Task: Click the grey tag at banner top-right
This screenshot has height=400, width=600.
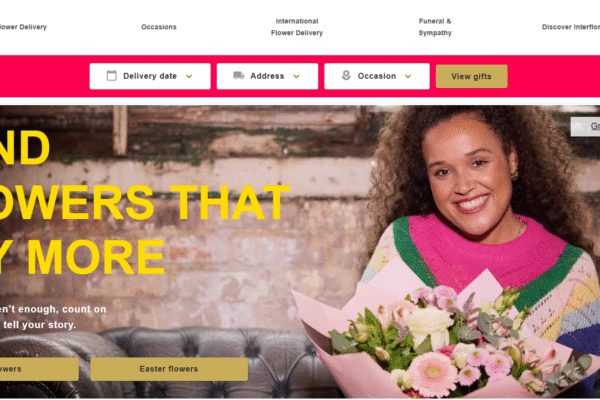Action: (585, 126)
